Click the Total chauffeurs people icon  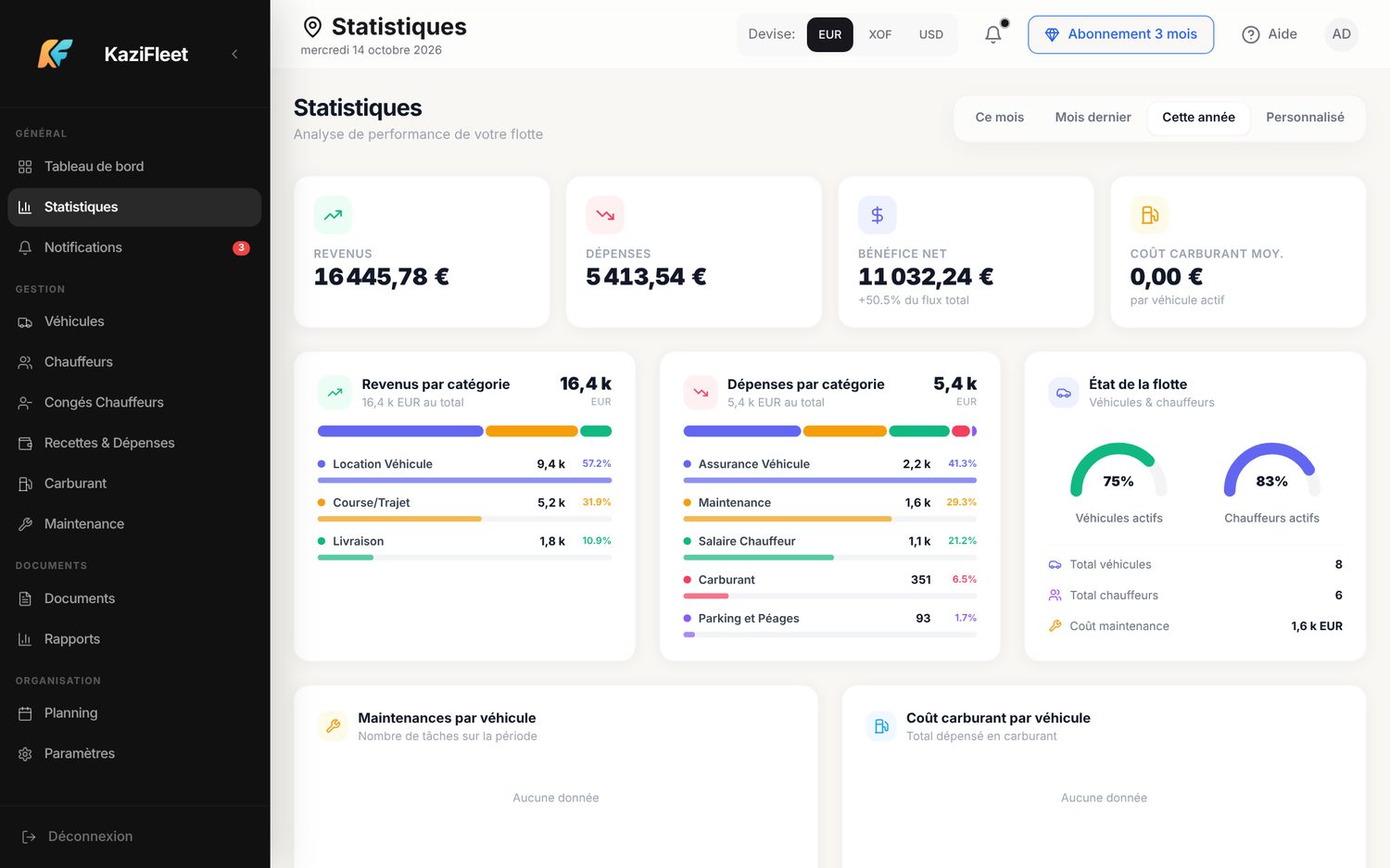1055,596
